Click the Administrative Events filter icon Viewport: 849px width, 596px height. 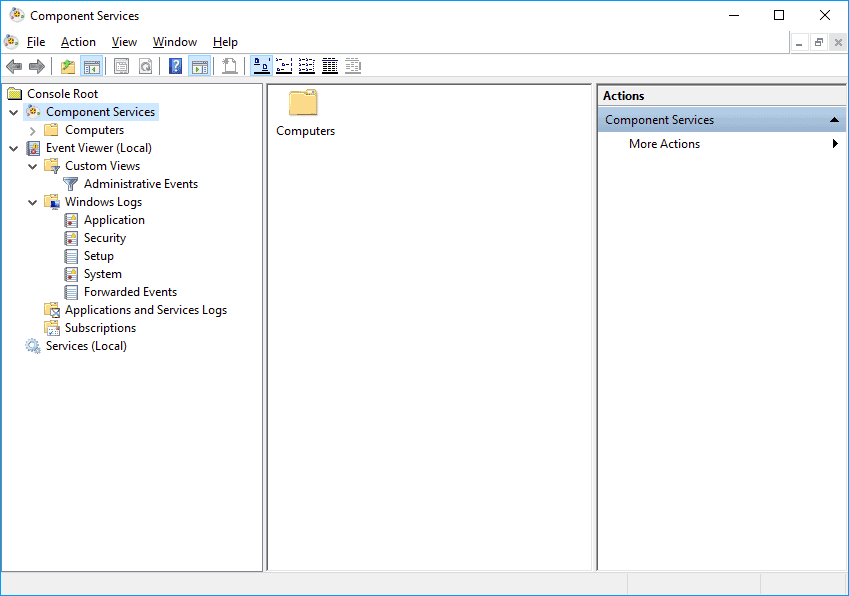point(70,184)
